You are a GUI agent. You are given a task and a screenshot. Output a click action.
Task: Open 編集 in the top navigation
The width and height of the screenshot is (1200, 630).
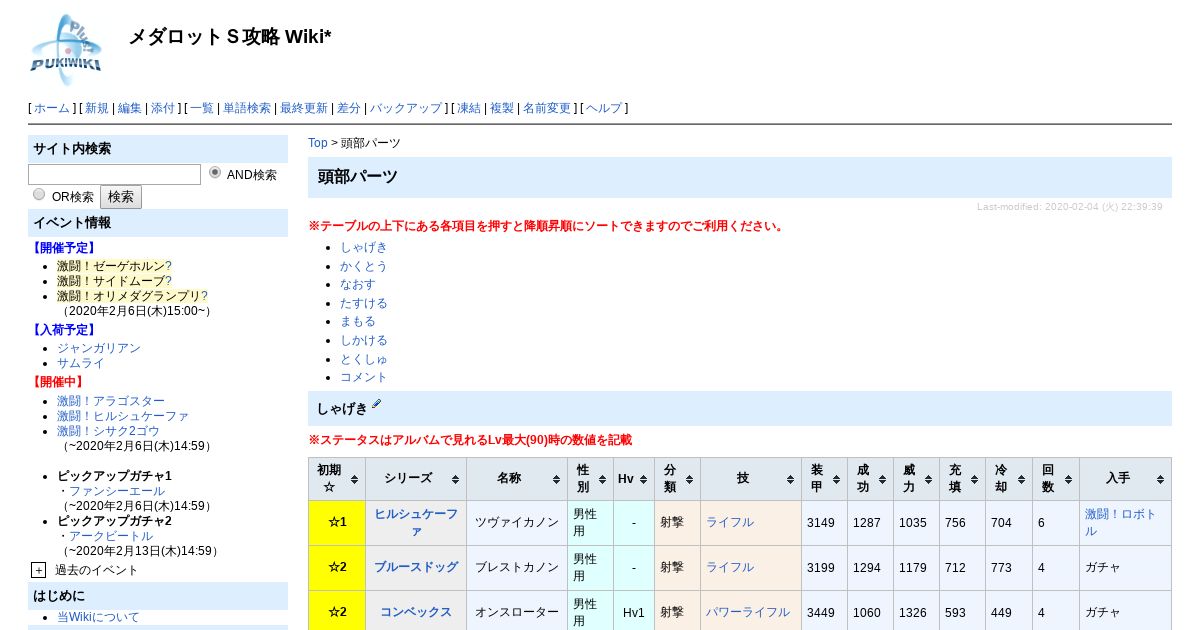(130, 108)
